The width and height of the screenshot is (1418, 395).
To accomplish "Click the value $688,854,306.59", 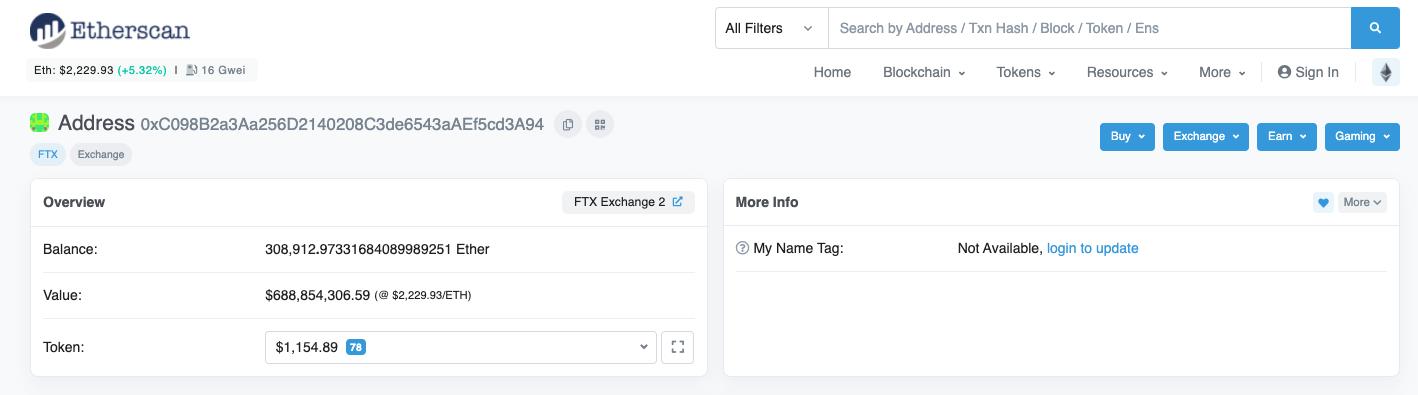I will point(317,295).
